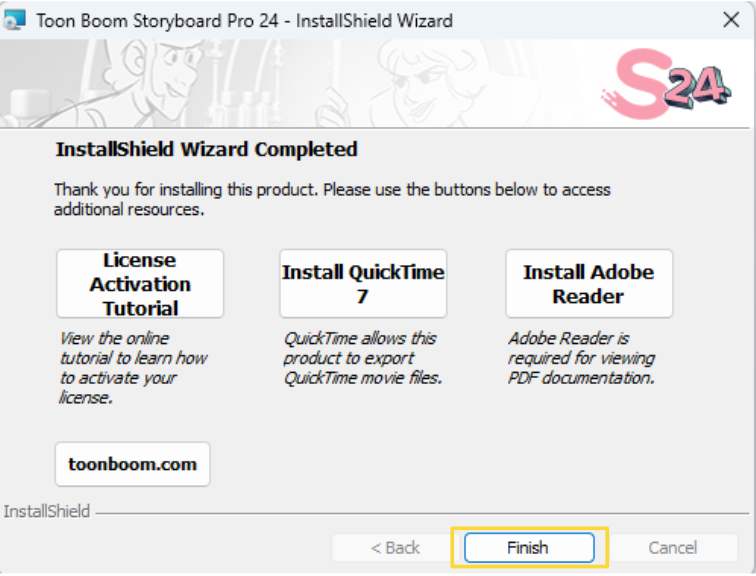Screen dimensions: 756x576
Task: Visit toonboom.com via its button
Action: (132, 464)
